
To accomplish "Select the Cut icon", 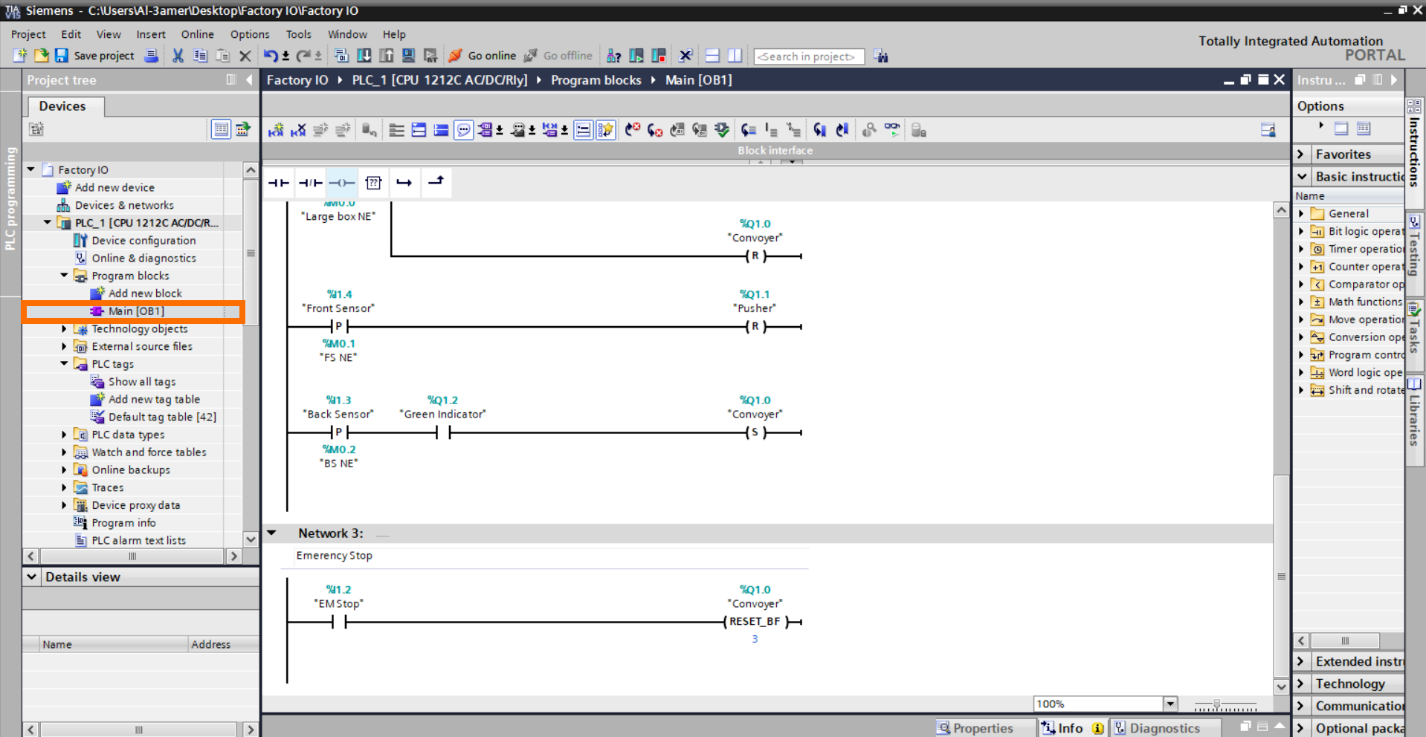I will click(x=179, y=56).
